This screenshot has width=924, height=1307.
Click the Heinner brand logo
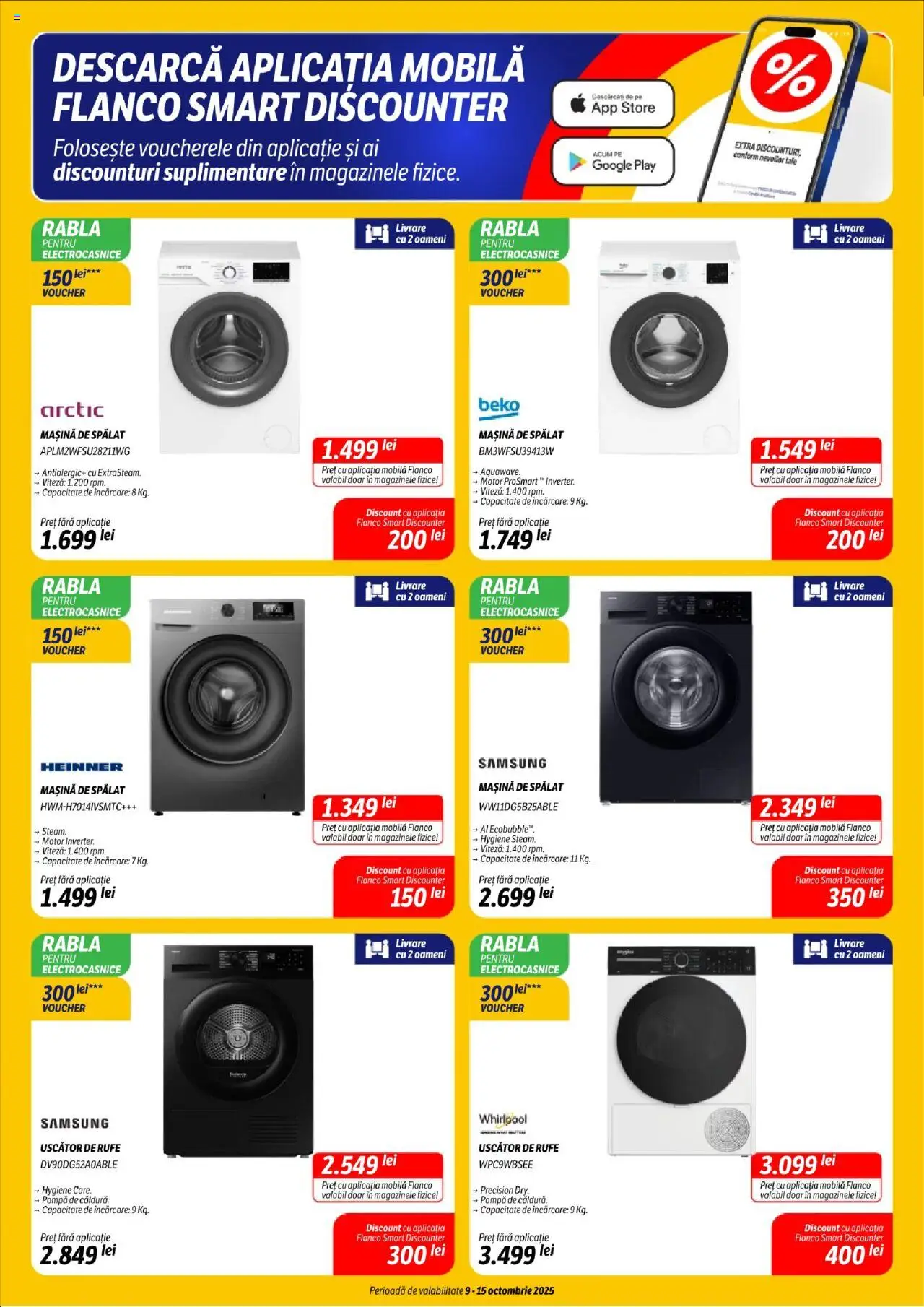click(x=82, y=767)
